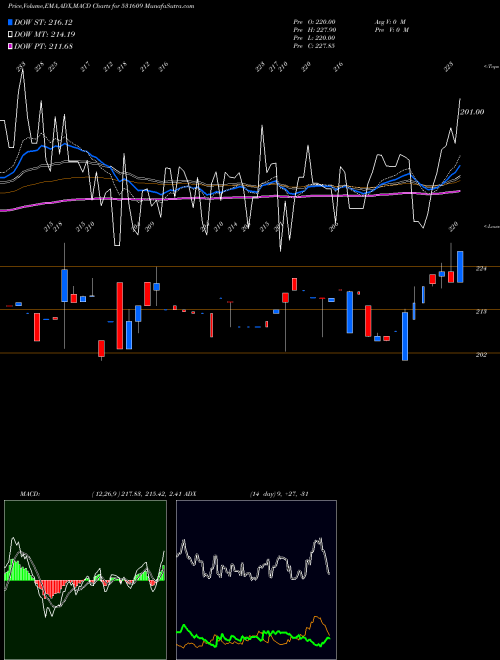Select the 'DOW PT: 211.68' legend text
This screenshot has width=500, height=660.
[x=43, y=46]
